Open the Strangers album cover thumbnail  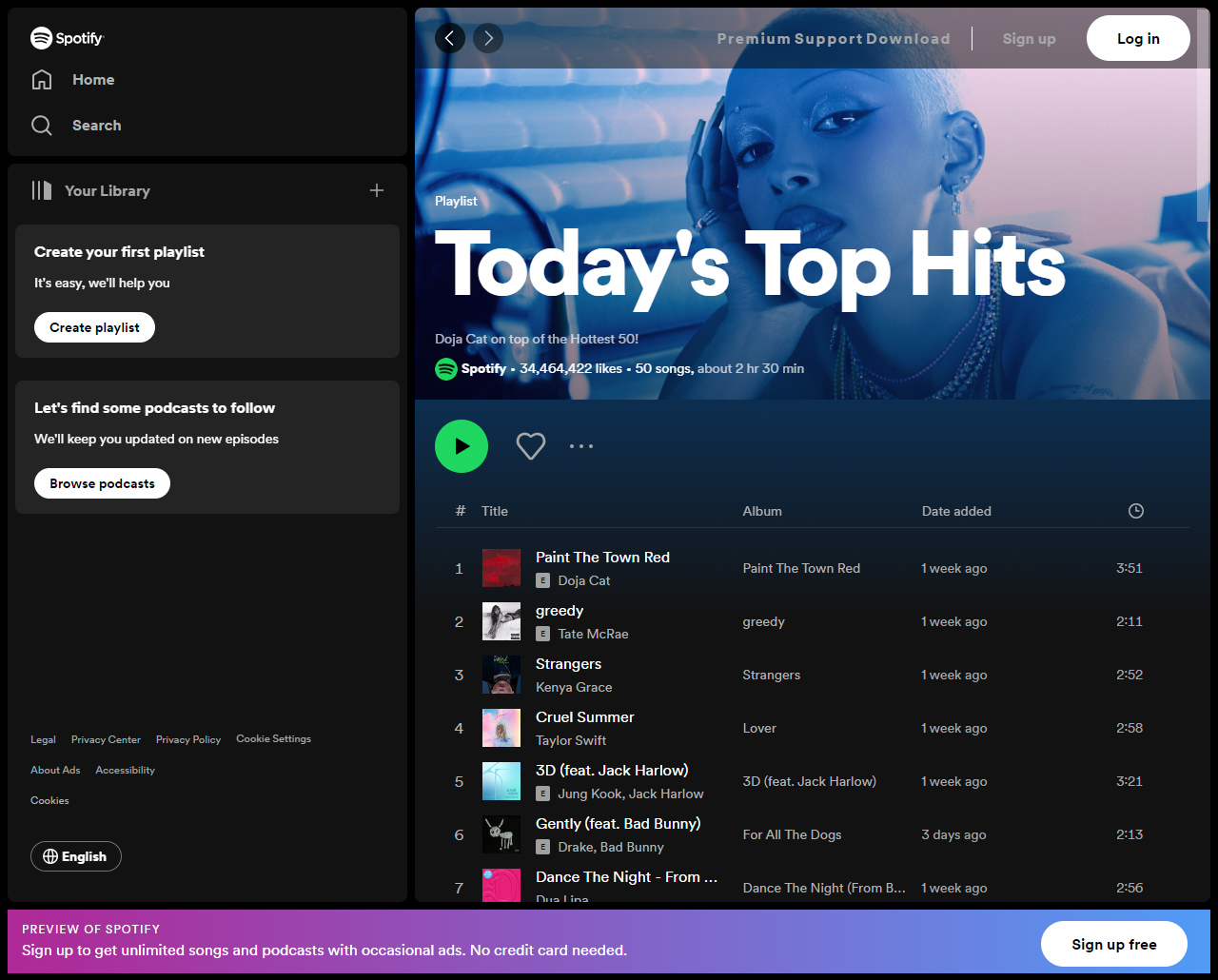(501, 675)
